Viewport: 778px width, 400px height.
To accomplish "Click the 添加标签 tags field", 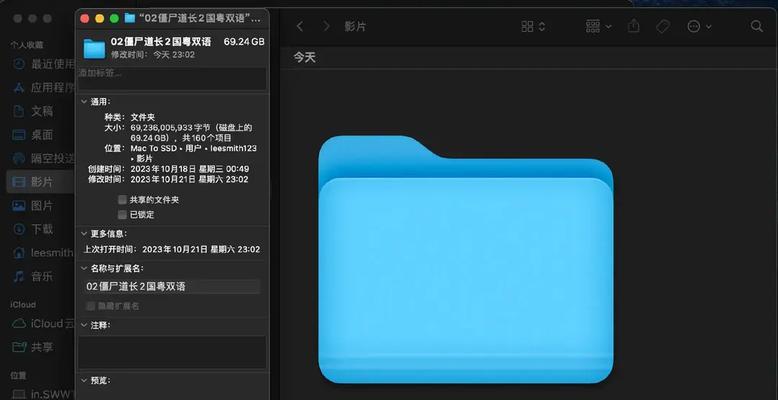I will pos(172,78).
